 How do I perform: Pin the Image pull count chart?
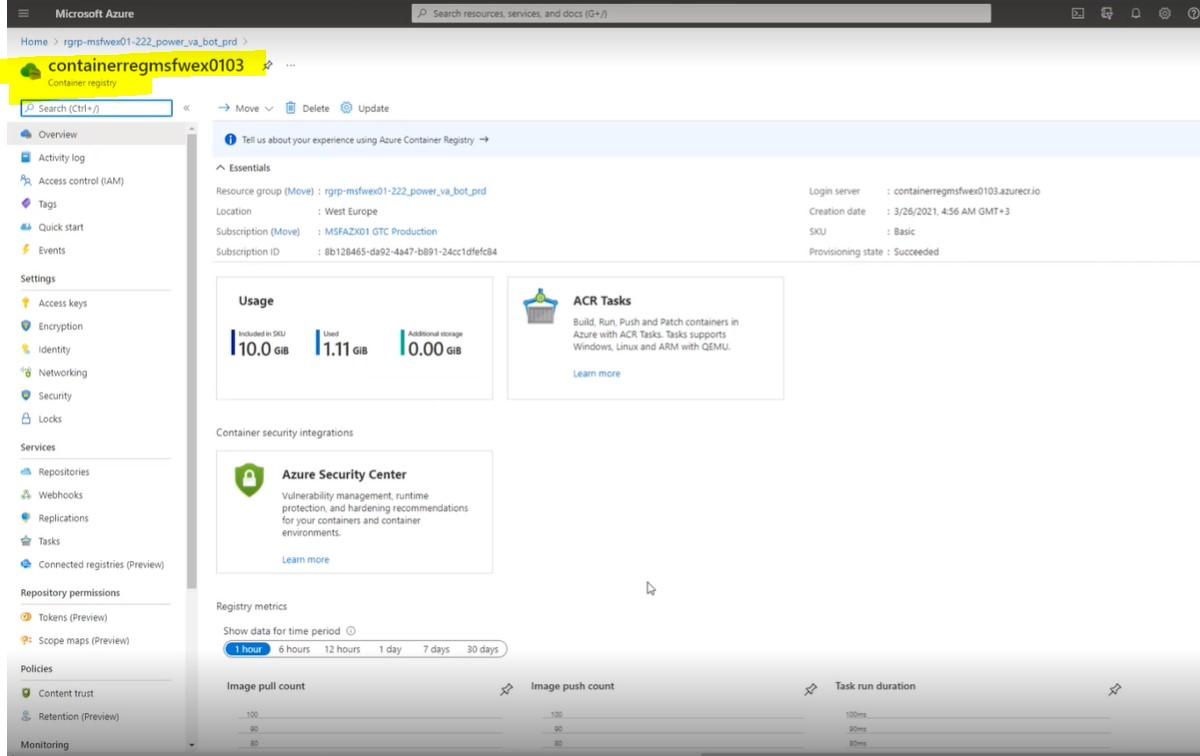(506, 689)
